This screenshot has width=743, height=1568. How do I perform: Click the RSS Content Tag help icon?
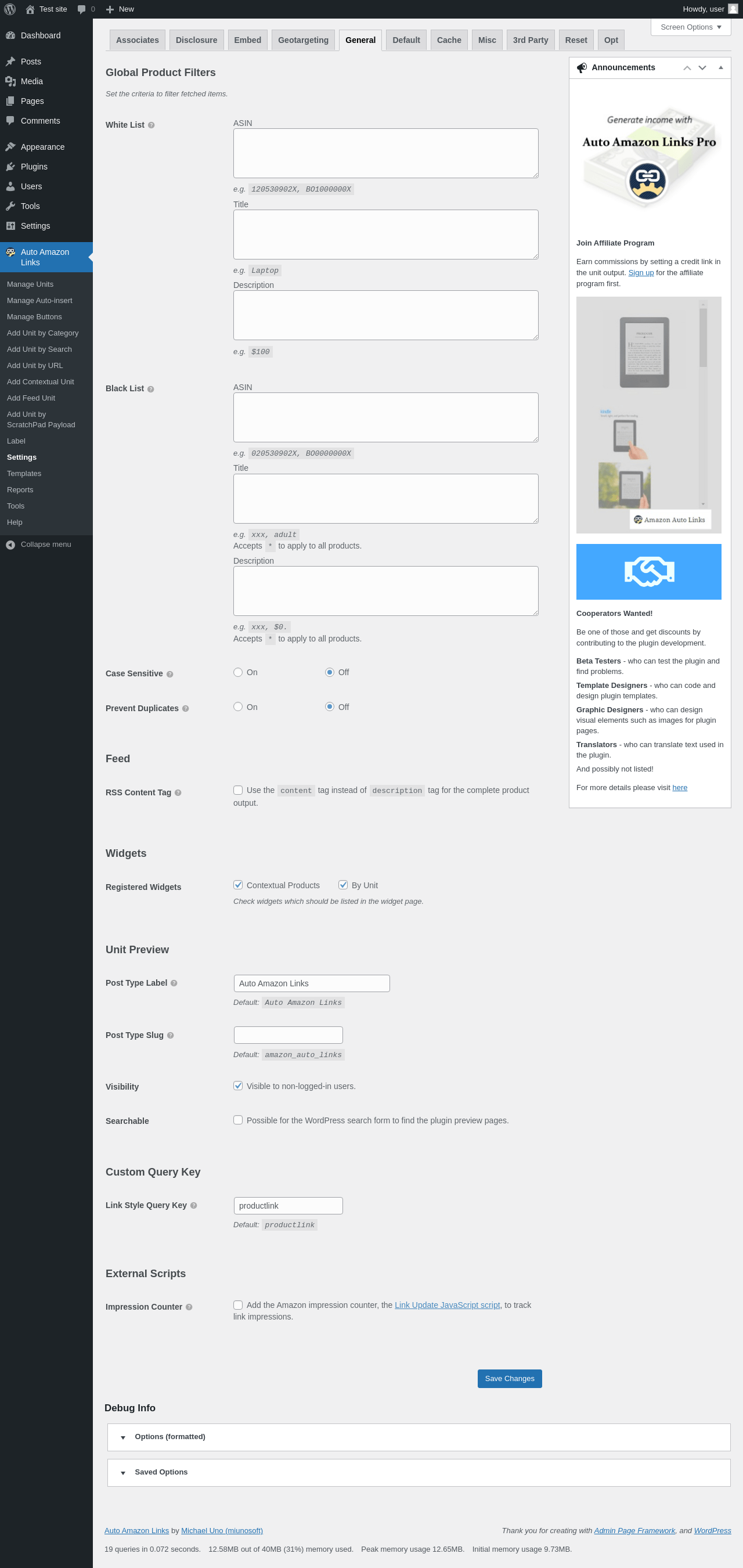click(x=178, y=793)
